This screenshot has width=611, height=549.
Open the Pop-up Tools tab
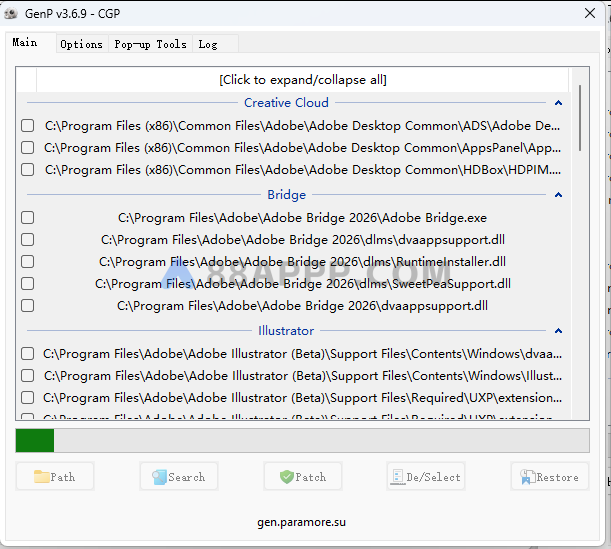pos(150,44)
